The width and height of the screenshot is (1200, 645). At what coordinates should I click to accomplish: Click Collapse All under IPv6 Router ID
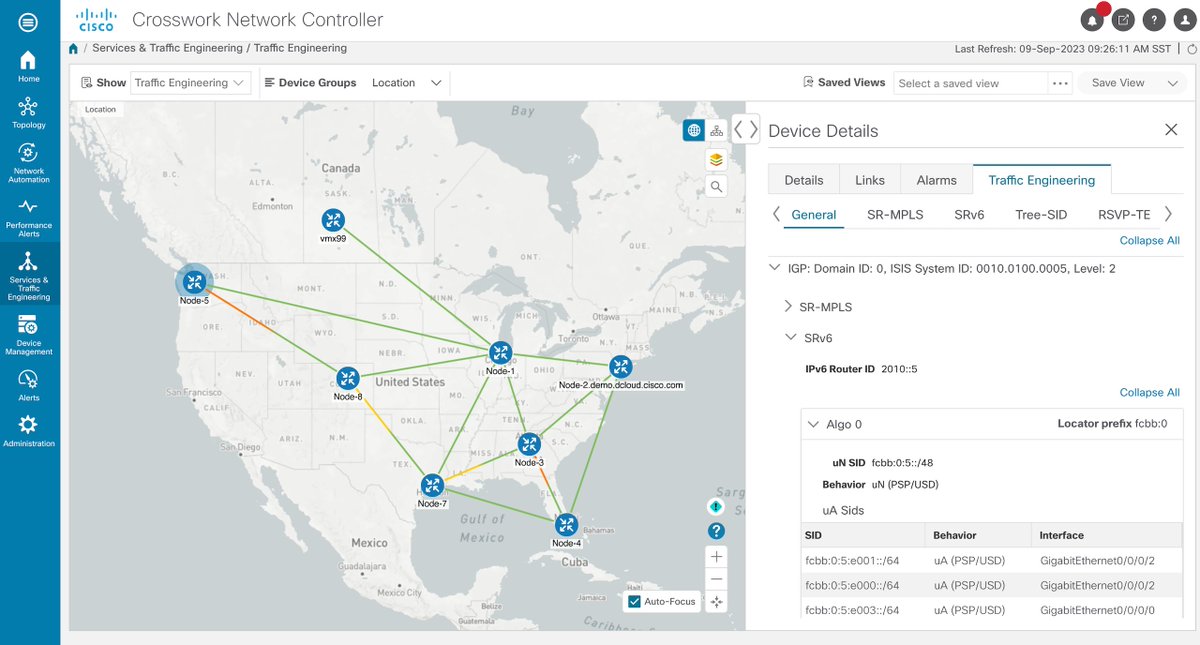click(x=1149, y=392)
